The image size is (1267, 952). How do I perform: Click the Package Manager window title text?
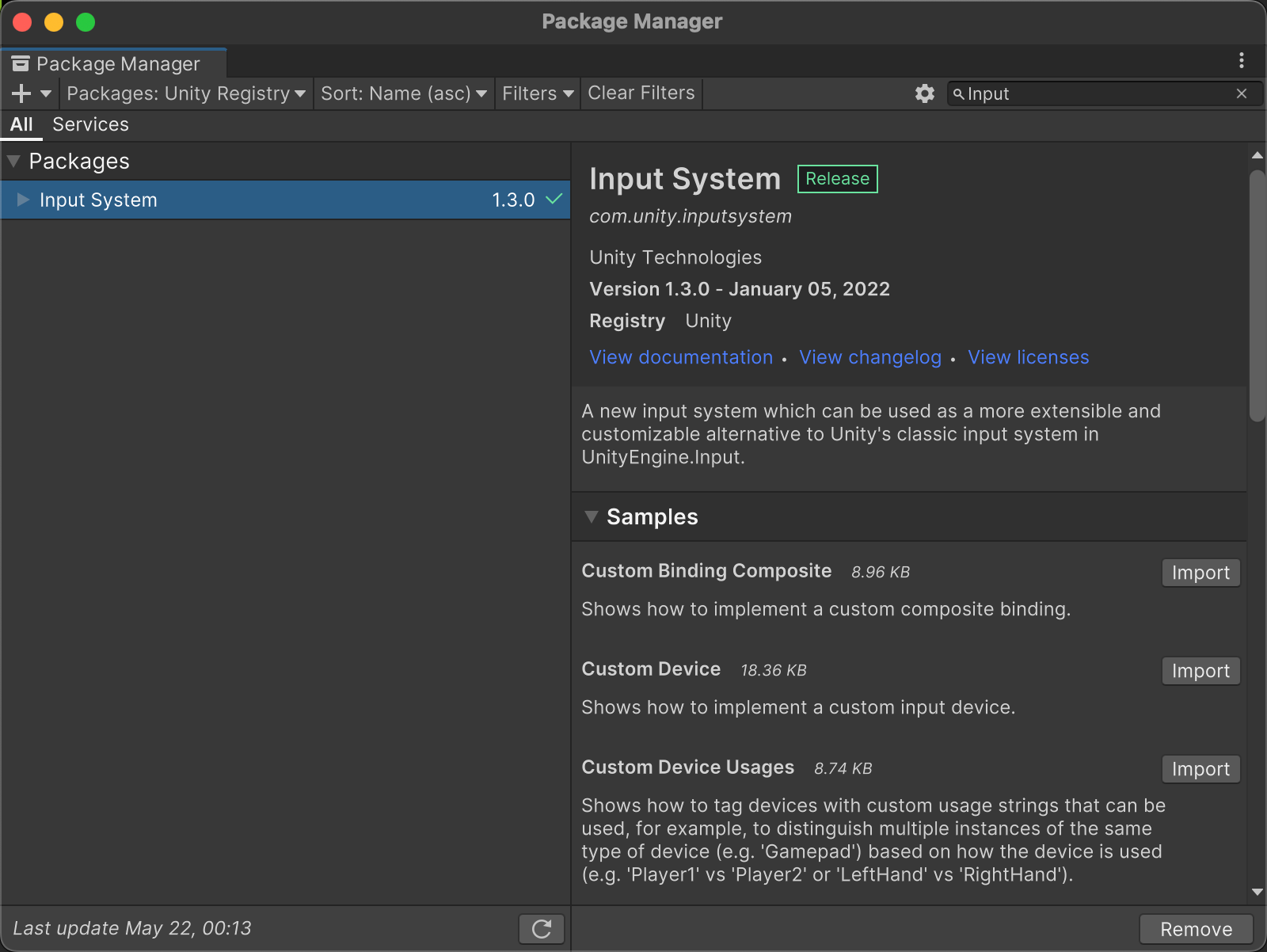pos(632,21)
